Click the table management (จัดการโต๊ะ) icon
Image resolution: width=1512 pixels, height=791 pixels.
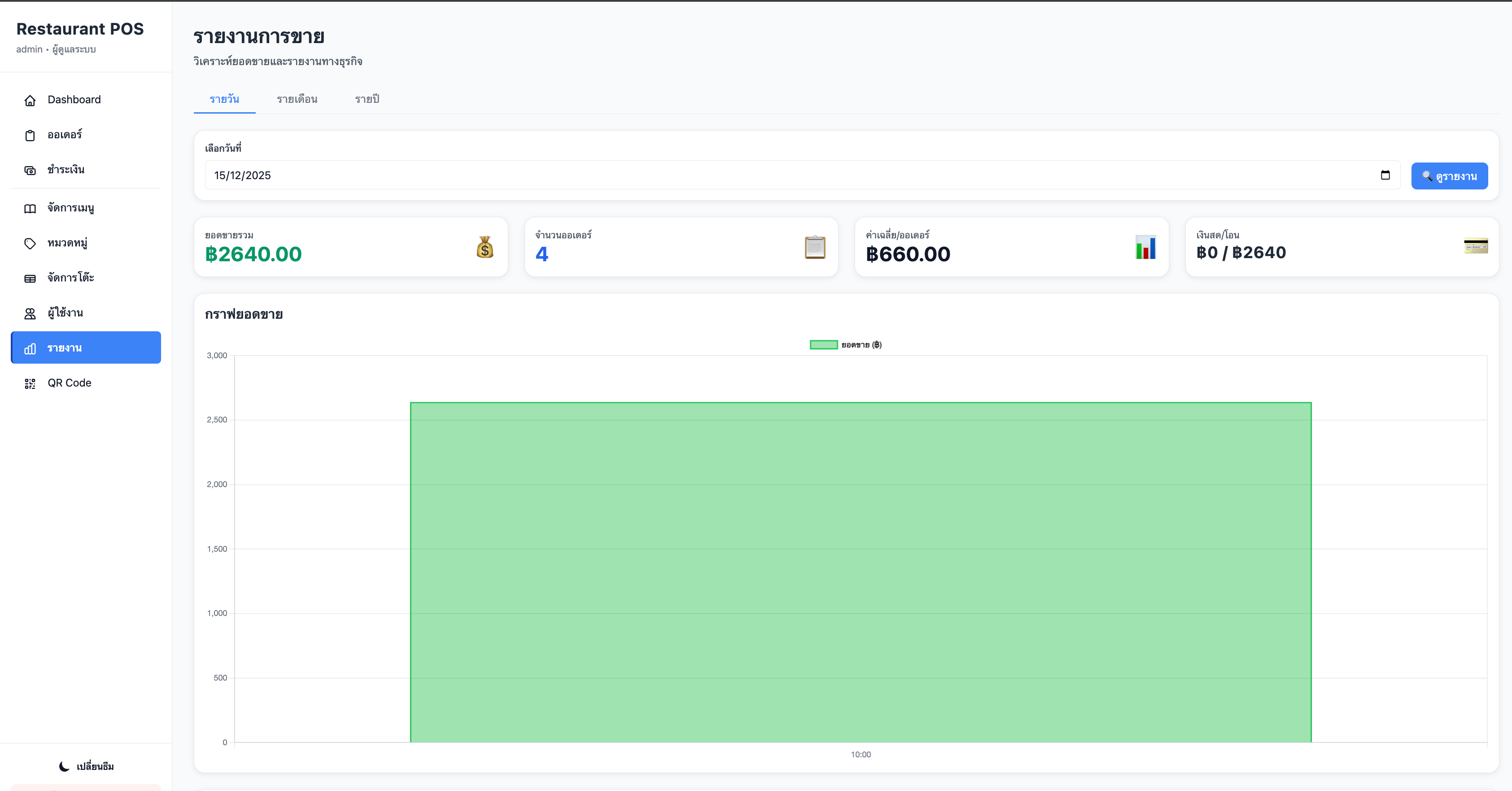[x=30, y=278]
